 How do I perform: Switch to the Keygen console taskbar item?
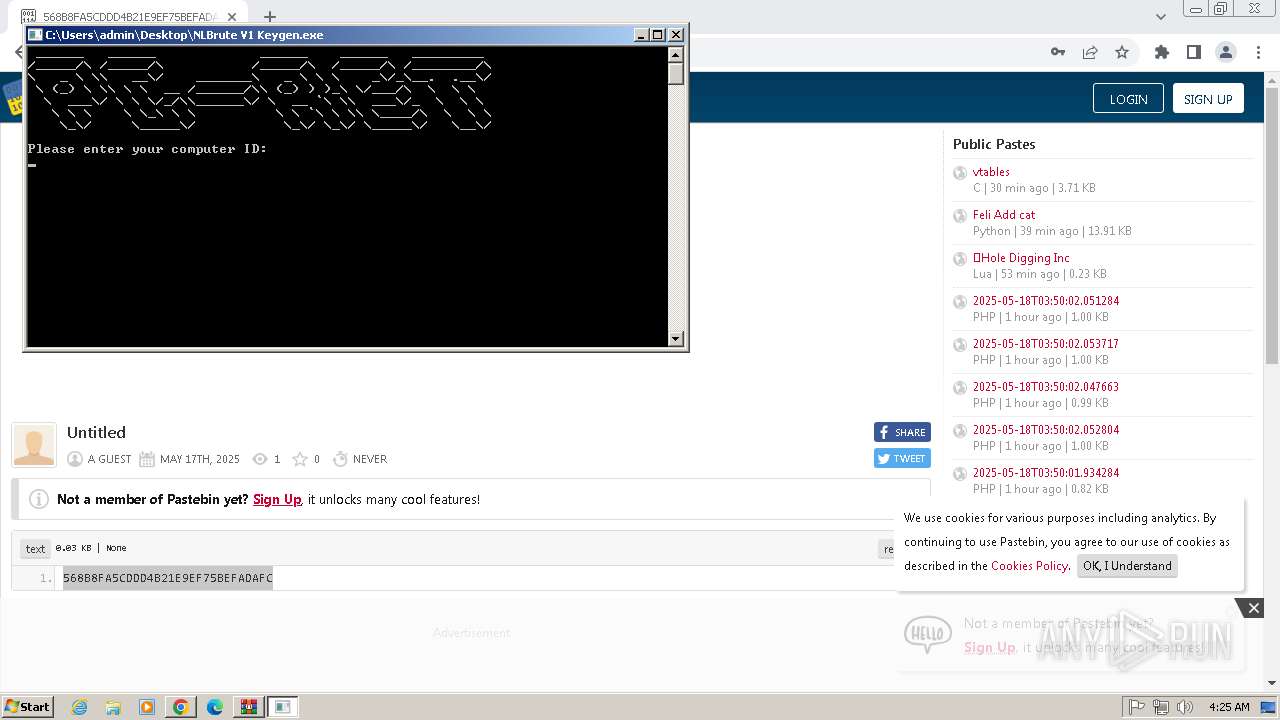click(283, 707)
